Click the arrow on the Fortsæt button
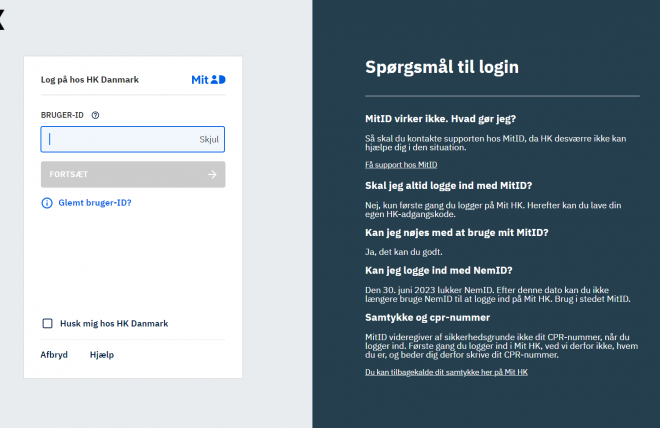Viewport: 660px width, 428px height. point(212,174)
